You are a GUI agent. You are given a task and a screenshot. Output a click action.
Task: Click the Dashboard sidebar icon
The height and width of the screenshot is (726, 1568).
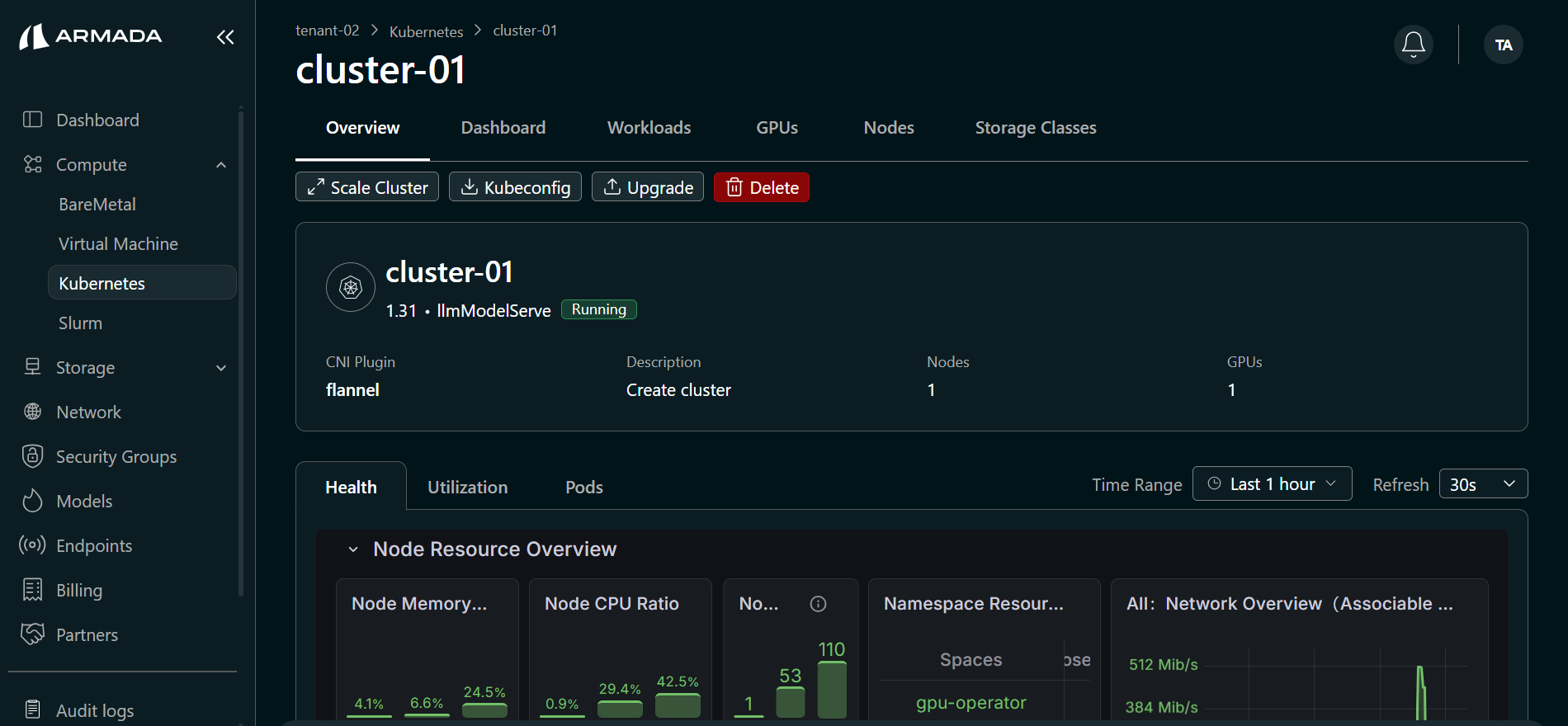tap(32, 120)
